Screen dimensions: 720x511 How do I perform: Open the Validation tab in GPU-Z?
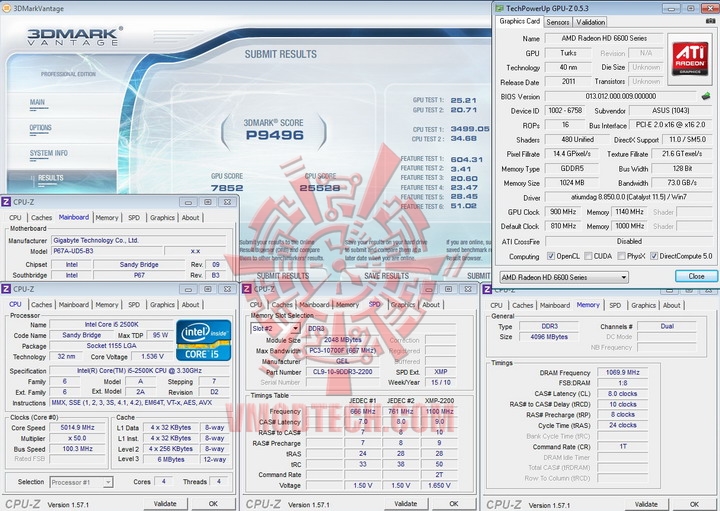click(x=590, y=22)
